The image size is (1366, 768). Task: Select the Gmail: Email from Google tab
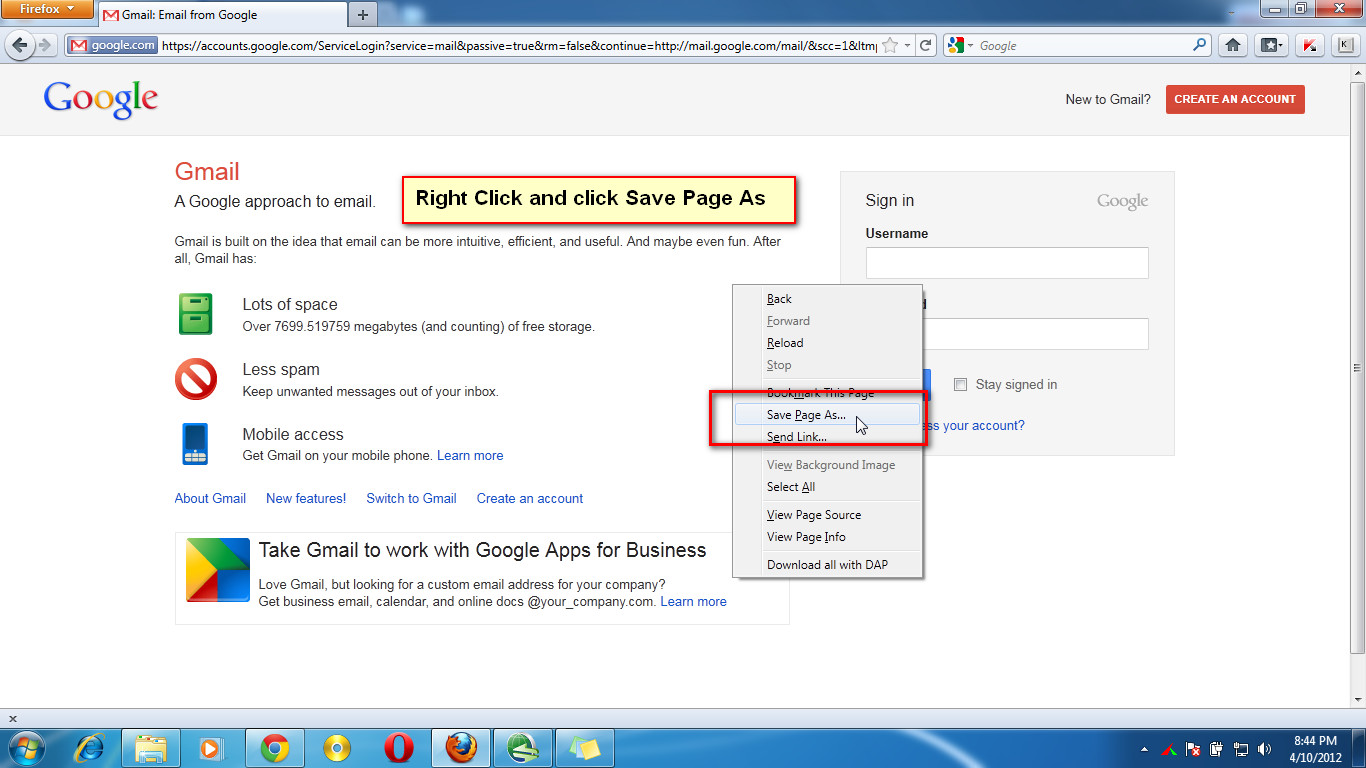click(x=220, y=15)
